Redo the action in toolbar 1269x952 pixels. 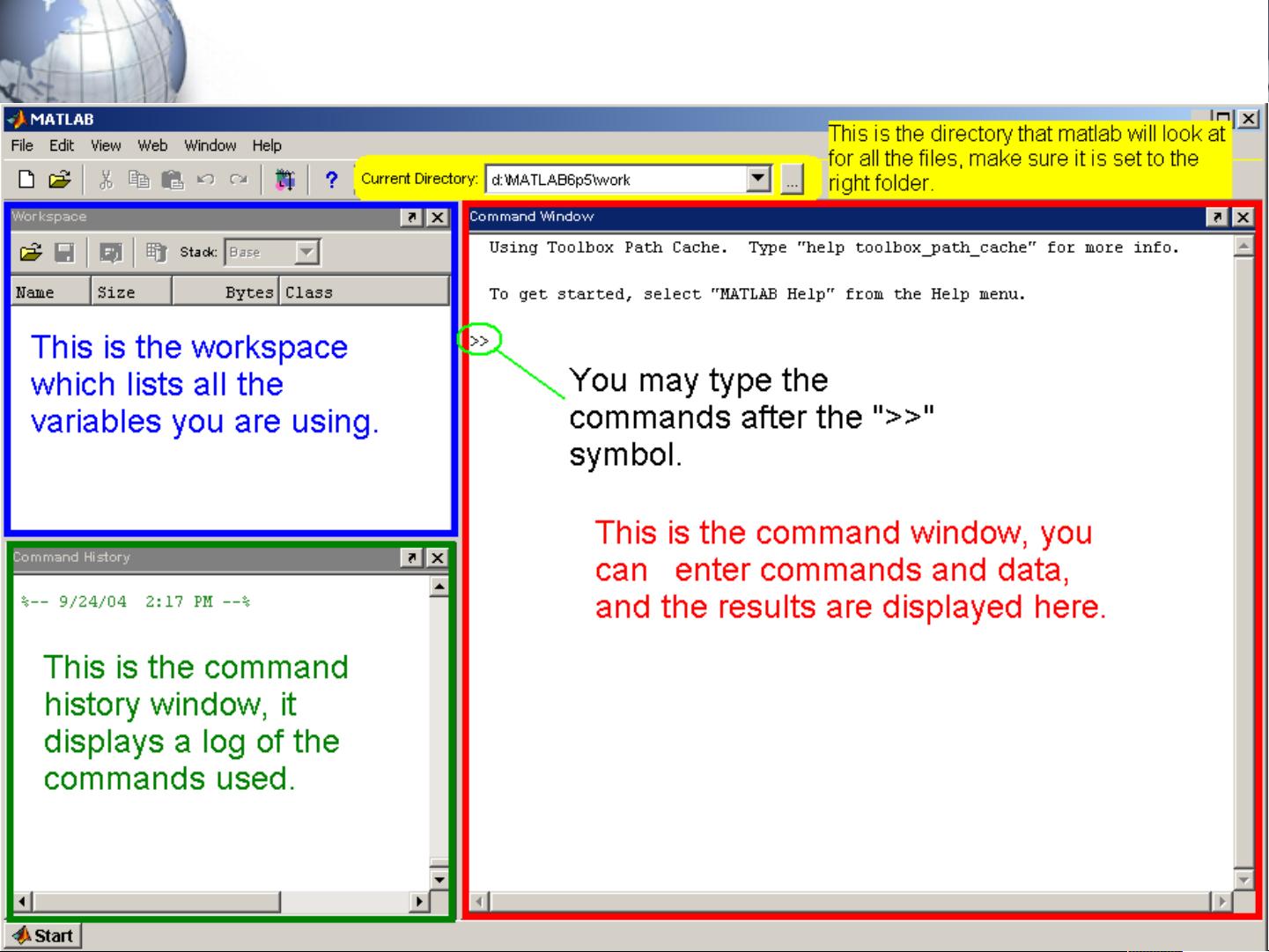point(239,180)
